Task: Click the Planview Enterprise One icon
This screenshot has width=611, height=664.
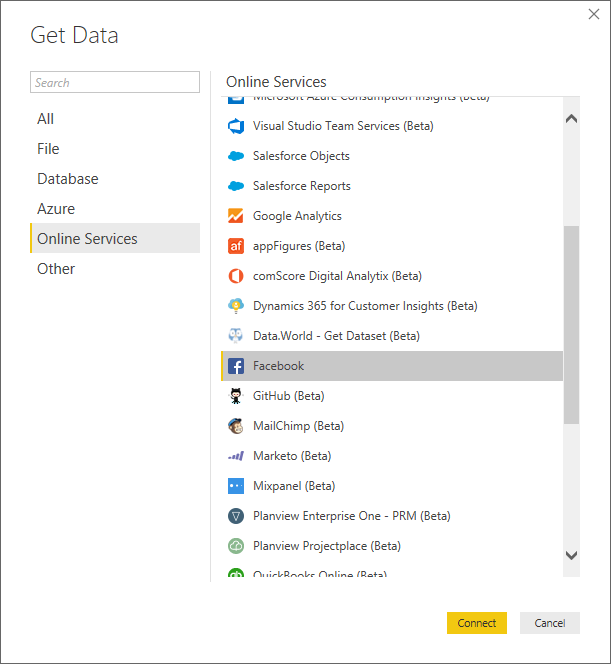Action: click(x=236, y=516)
